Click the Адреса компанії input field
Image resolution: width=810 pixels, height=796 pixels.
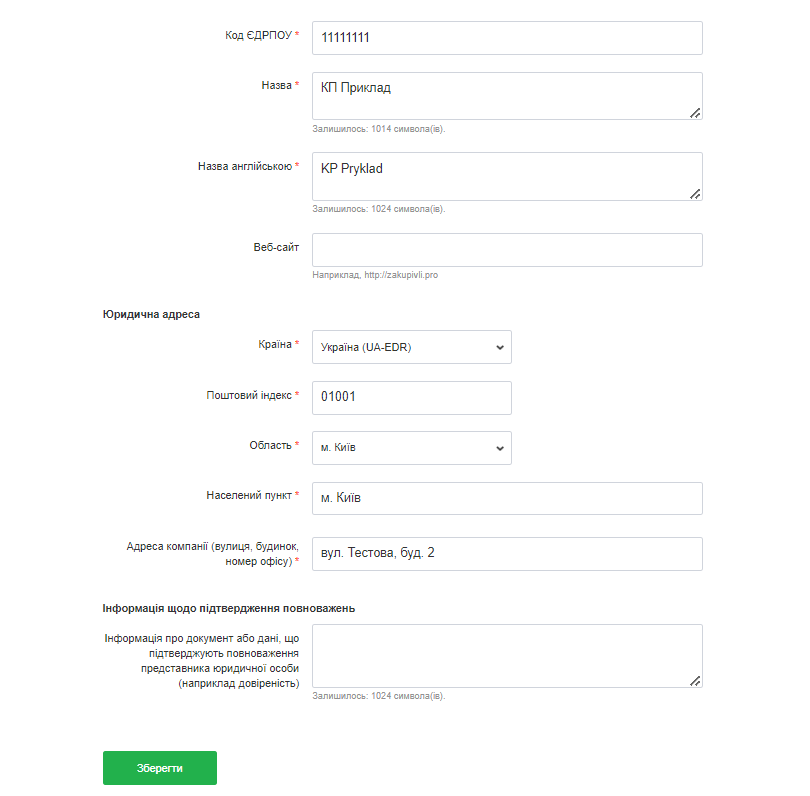pos(507,553)
